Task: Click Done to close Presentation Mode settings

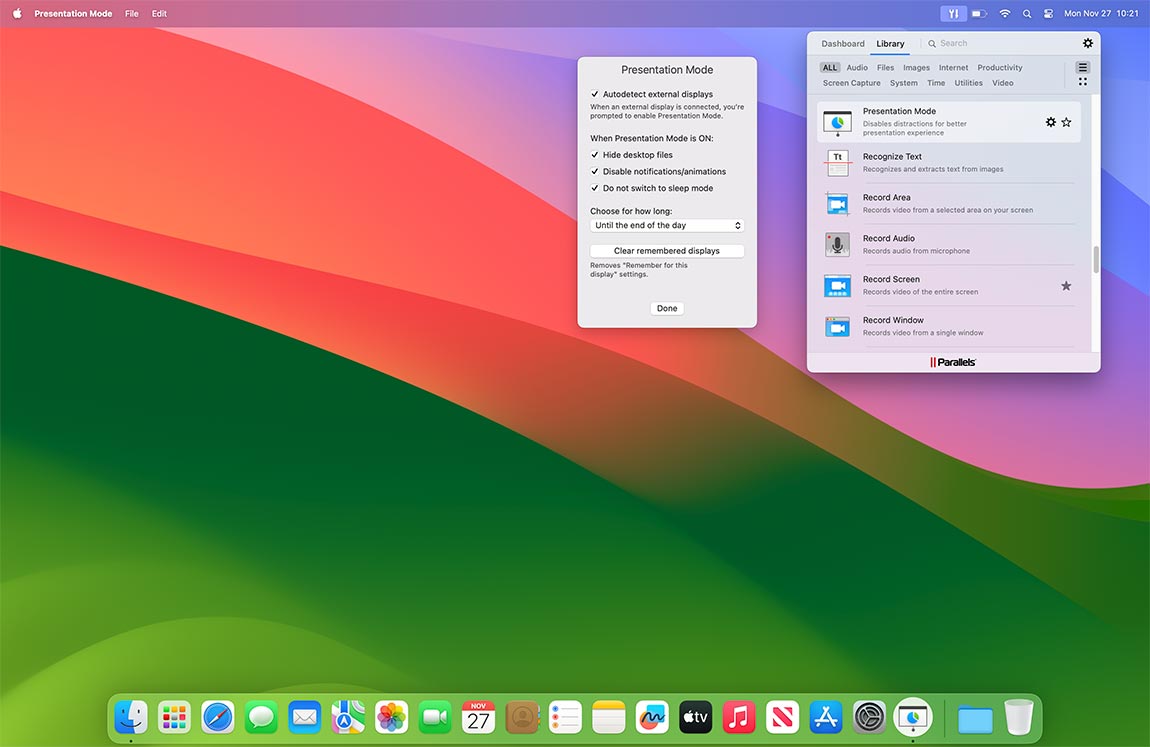Action: point(666,308)
